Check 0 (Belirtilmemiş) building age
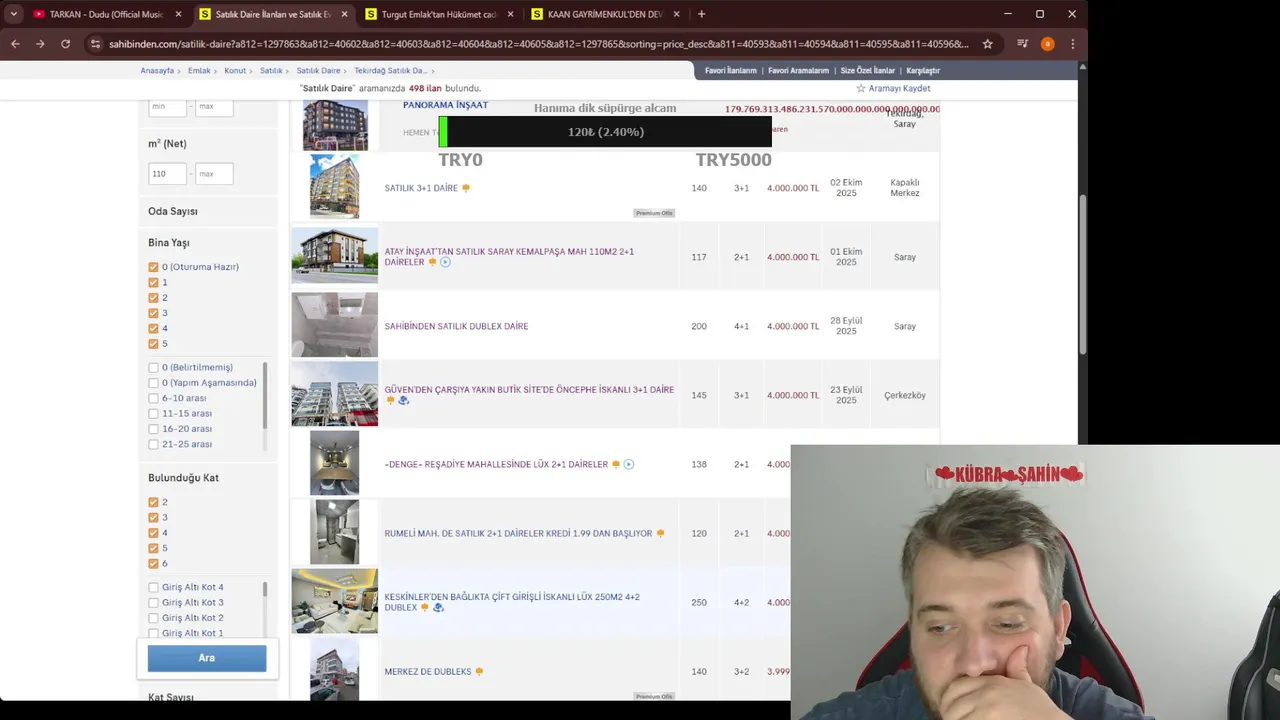The width and height of the screenshot is (1280, 720). coord(153,367)
